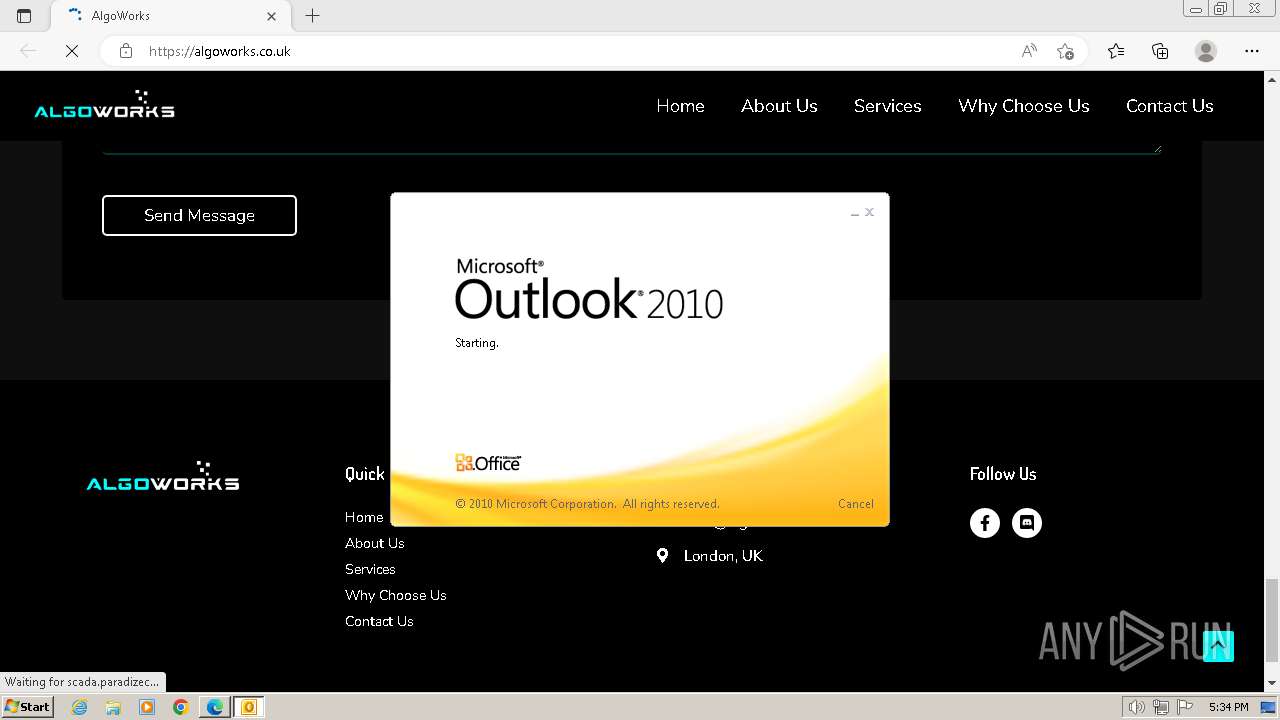Open Windows Media Player from taskbar
The image size is (1280, 720).
pyautogui.click(x=147, y=707)
